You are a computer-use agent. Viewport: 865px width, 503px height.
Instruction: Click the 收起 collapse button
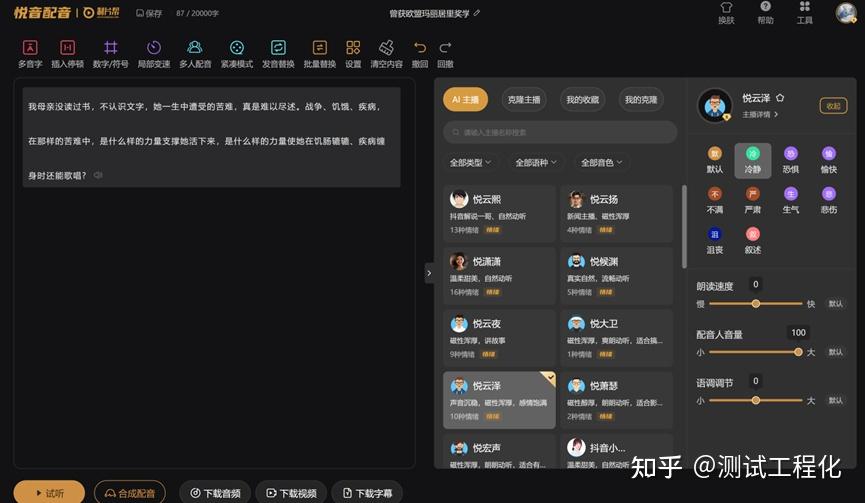[x=833, y=106]
